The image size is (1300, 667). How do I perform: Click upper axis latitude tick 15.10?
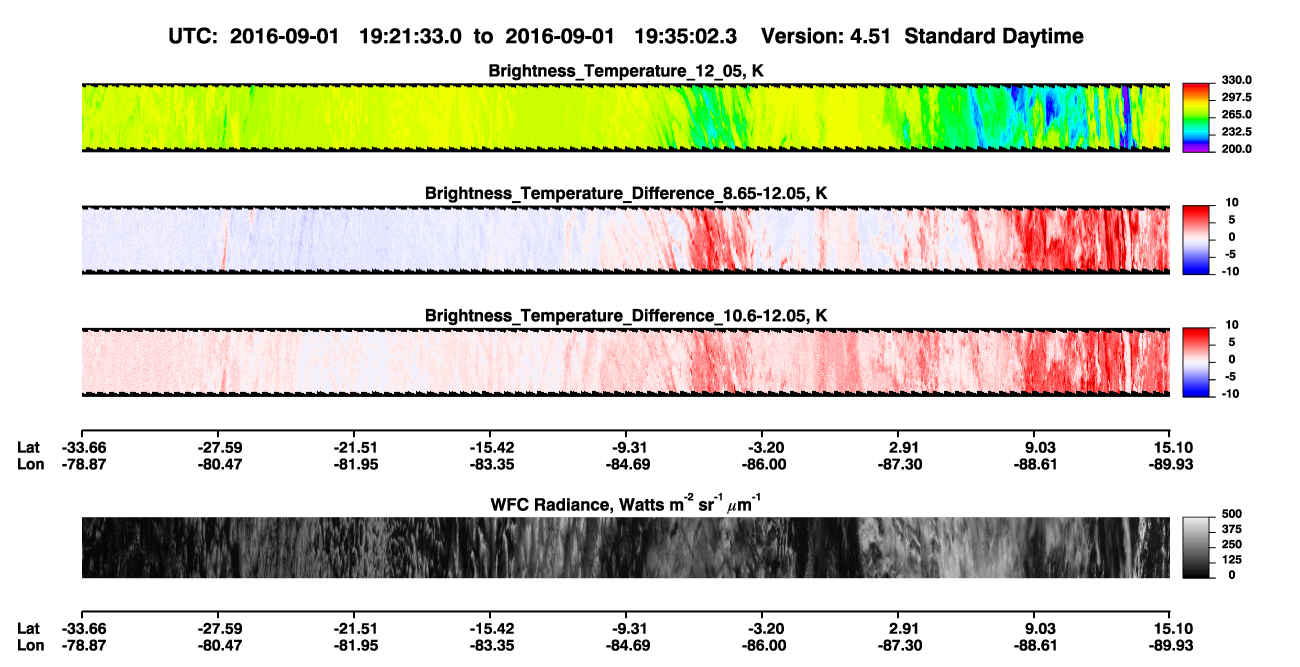pos(1170,447)
